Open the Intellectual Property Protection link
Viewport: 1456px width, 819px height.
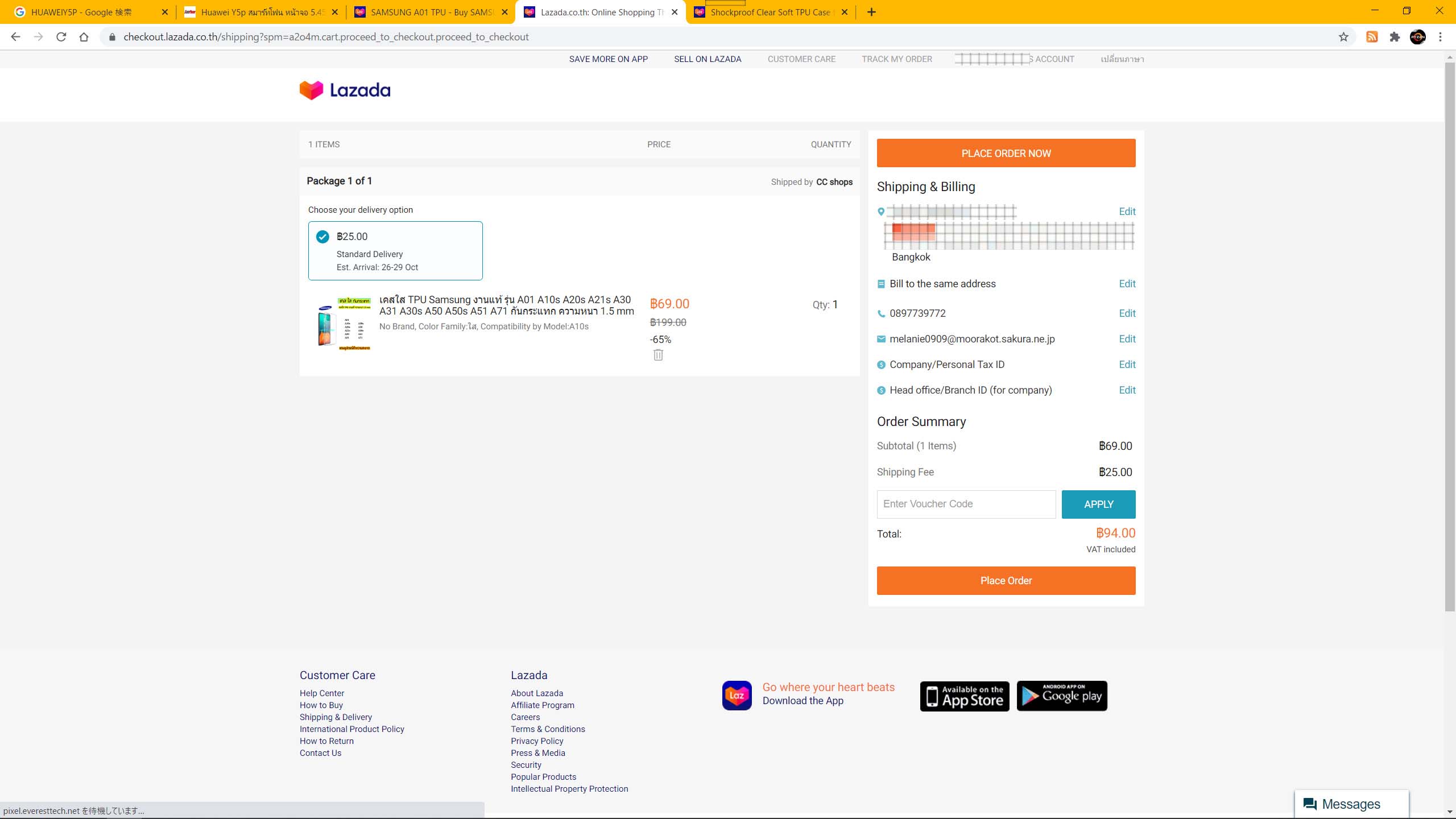(x=569, y=789)
